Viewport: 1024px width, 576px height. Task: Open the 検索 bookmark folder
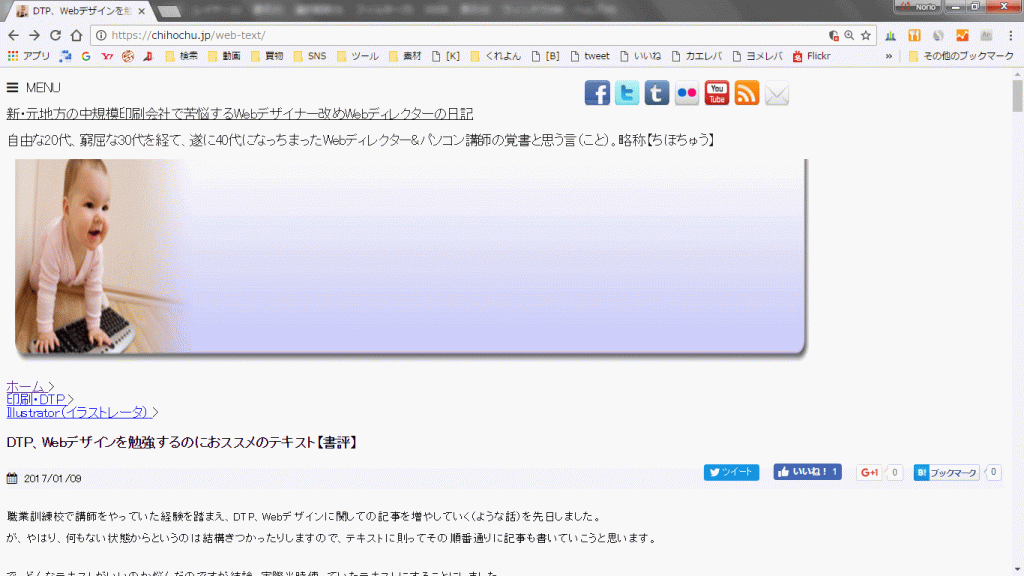(181, 56)
